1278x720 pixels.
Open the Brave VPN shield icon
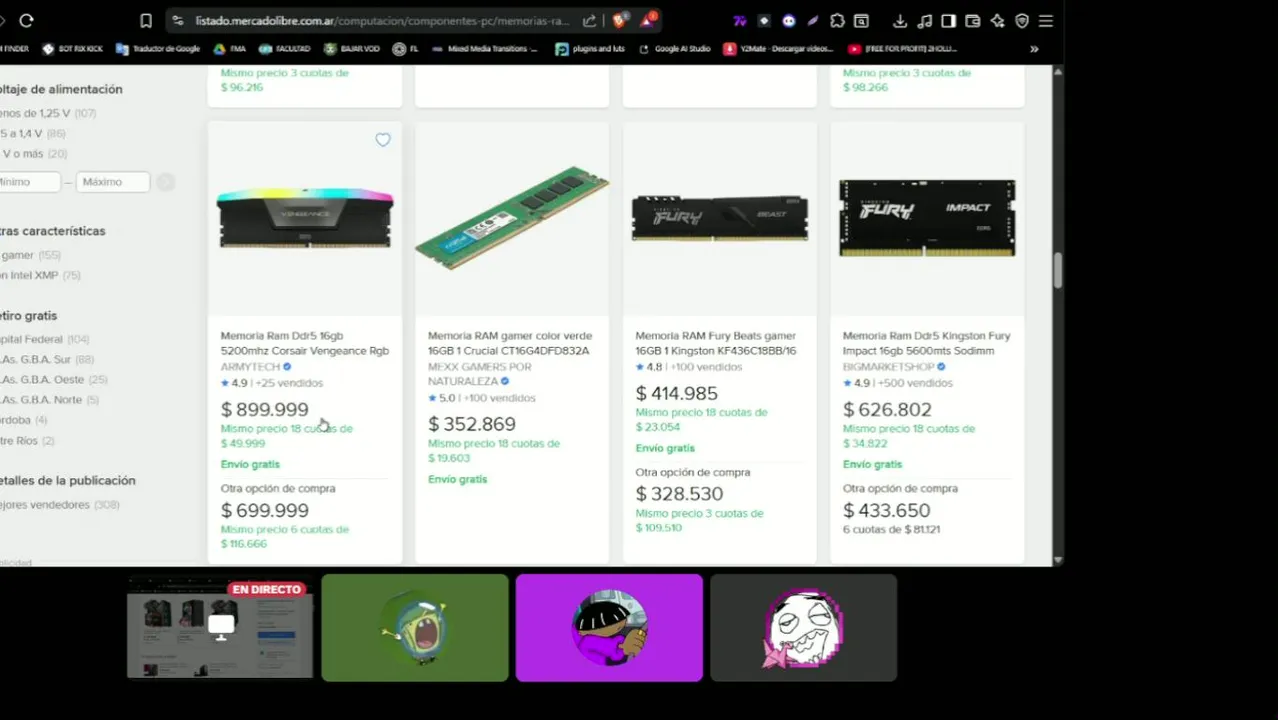[1022, 20]
